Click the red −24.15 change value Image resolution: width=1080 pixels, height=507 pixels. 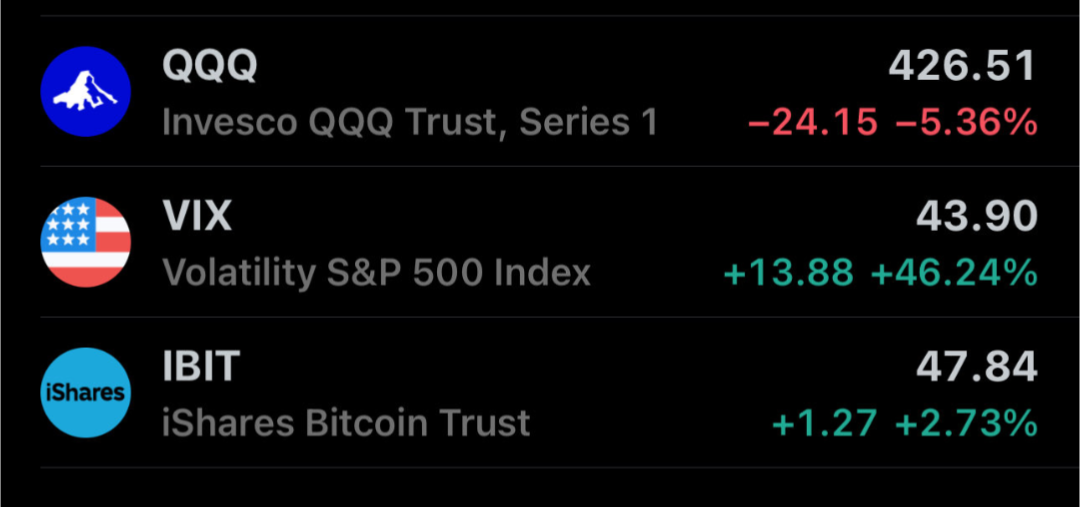(813, 123)
